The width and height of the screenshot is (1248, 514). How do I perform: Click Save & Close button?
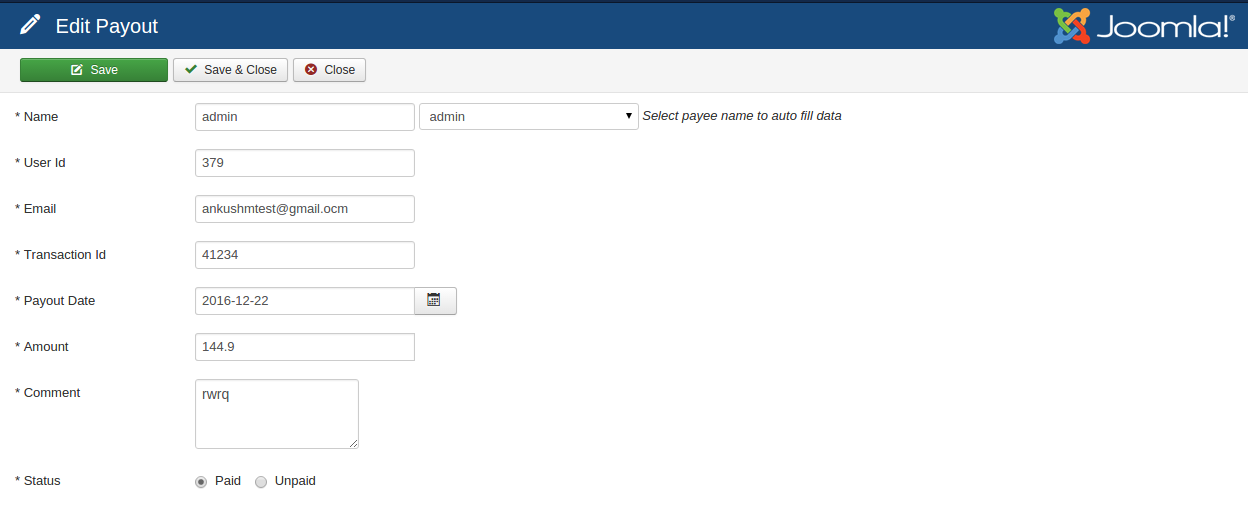[230, 70]
